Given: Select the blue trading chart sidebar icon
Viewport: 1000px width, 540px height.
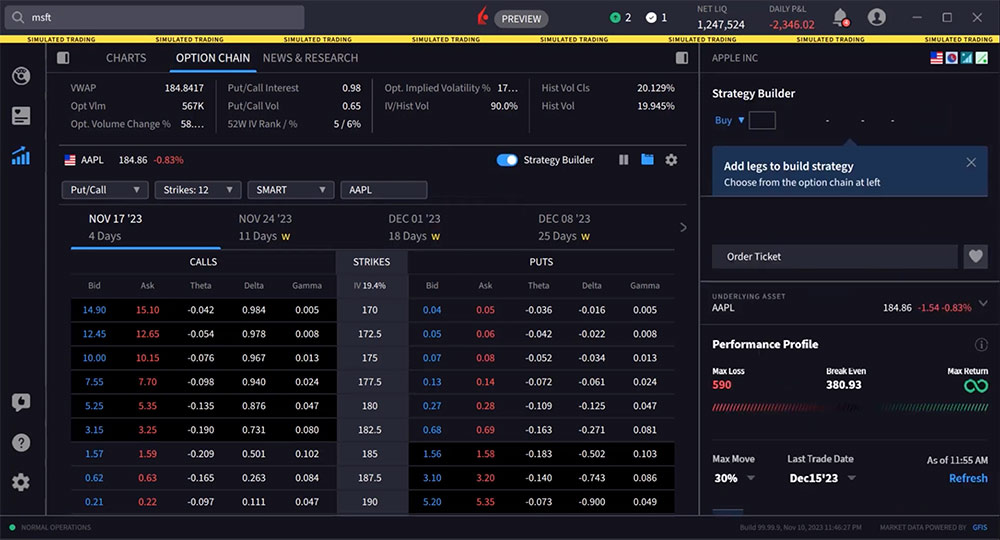Looking at the screenshot, I should pyautogui.click(x=21, y=156).
